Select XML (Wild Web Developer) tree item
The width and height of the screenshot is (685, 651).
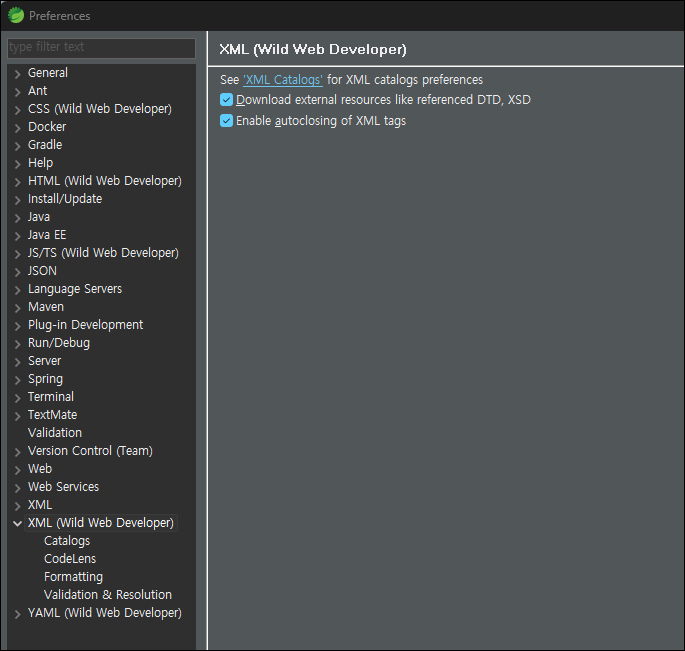[100, 523]
